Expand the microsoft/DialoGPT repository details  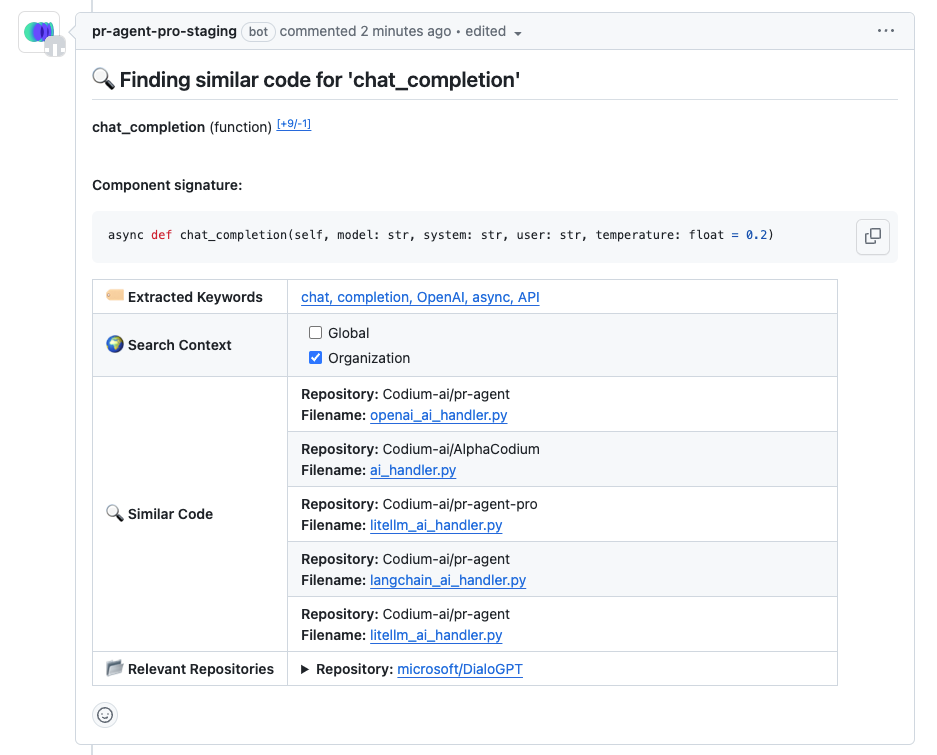tap(306, 669)
